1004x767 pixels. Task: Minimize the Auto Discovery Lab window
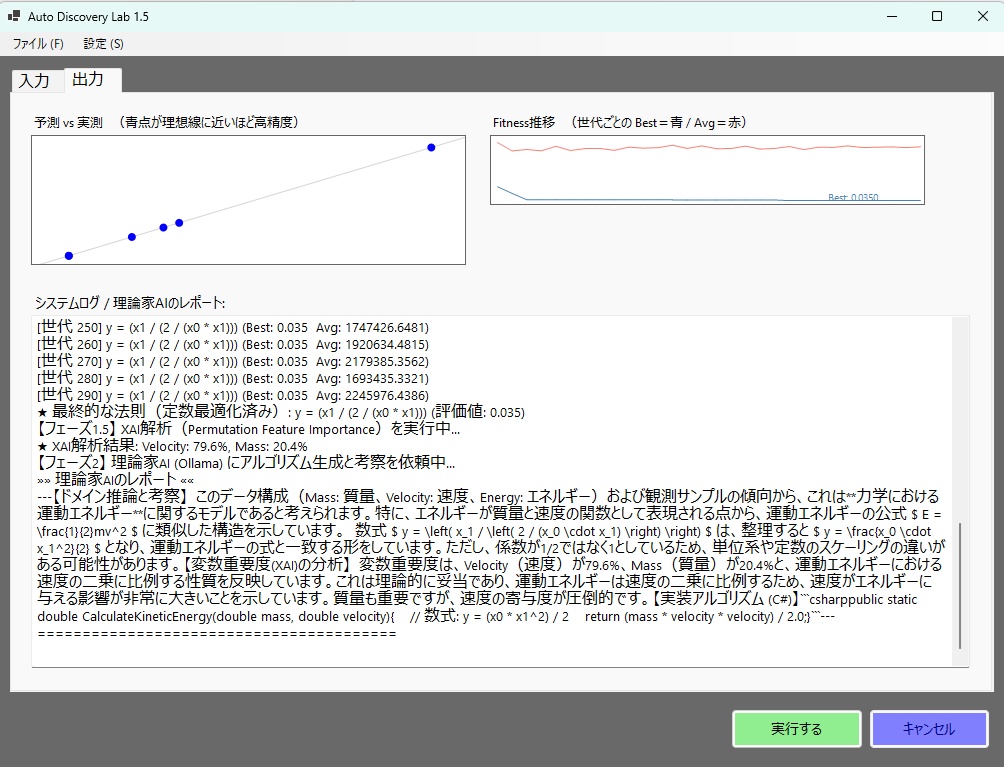pos(892,17)
